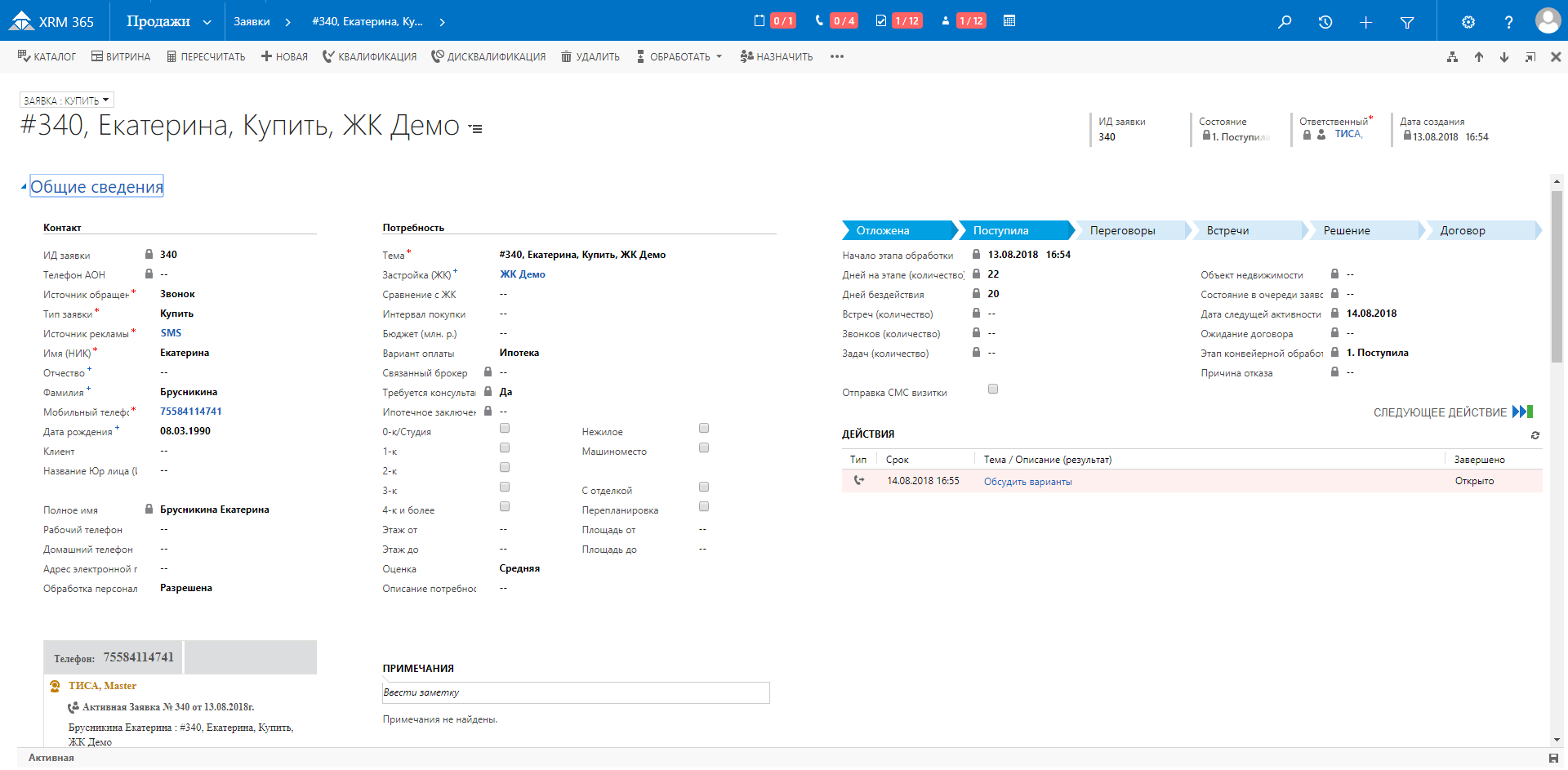Toggle the 0-к/Студия checkbox
This screenshot has width=1568, height=770.
pos(505,428)
